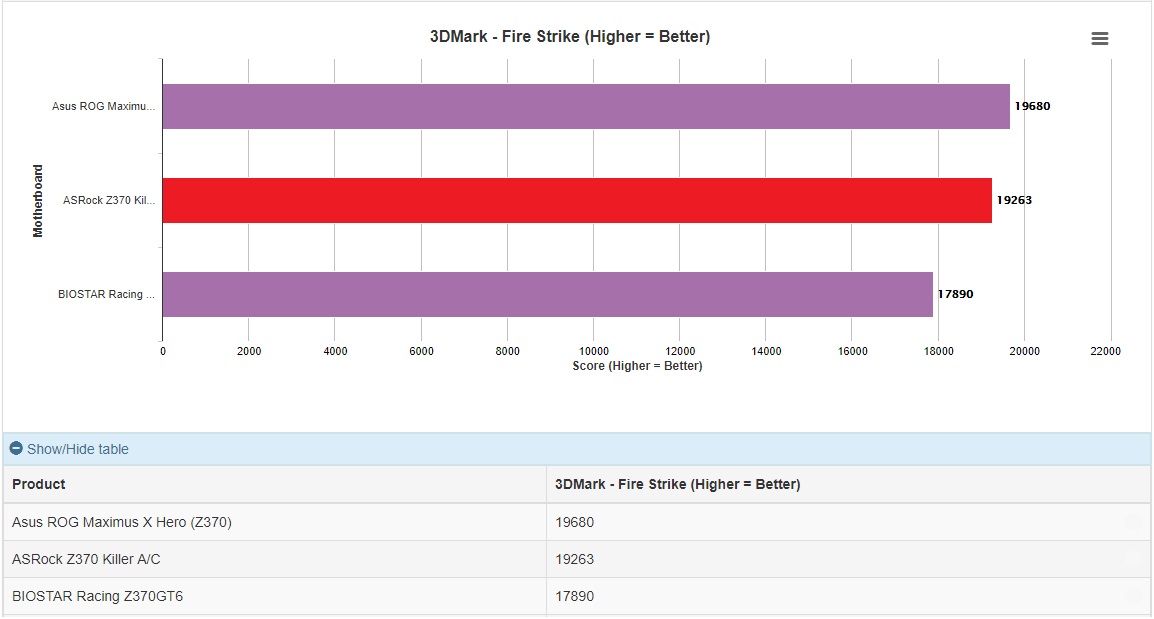
Task: Click the 10000 x-axis tick label
Action: [594, 351]
